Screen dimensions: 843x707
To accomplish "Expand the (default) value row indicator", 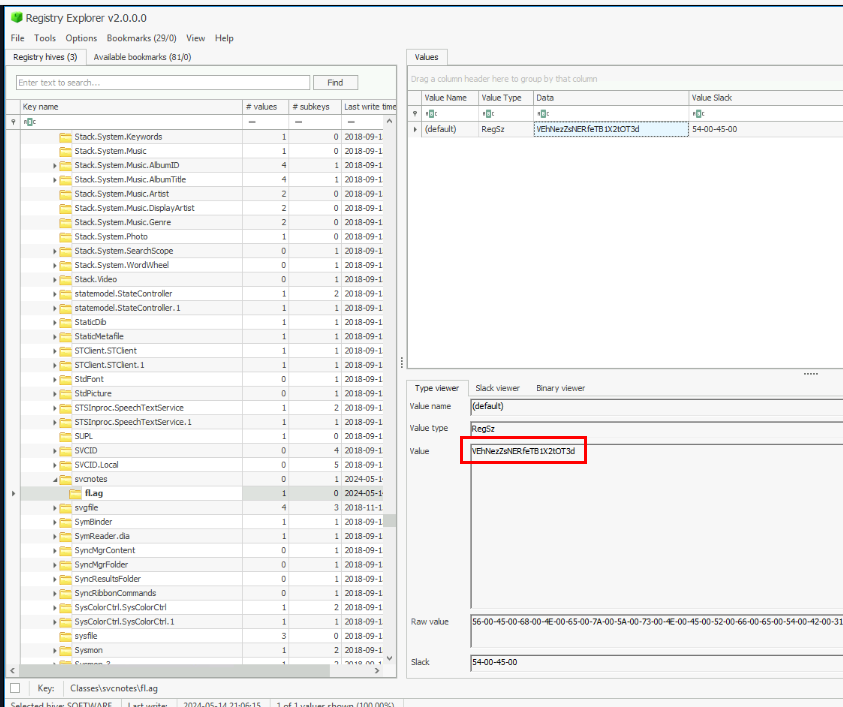I will (416, 129).
